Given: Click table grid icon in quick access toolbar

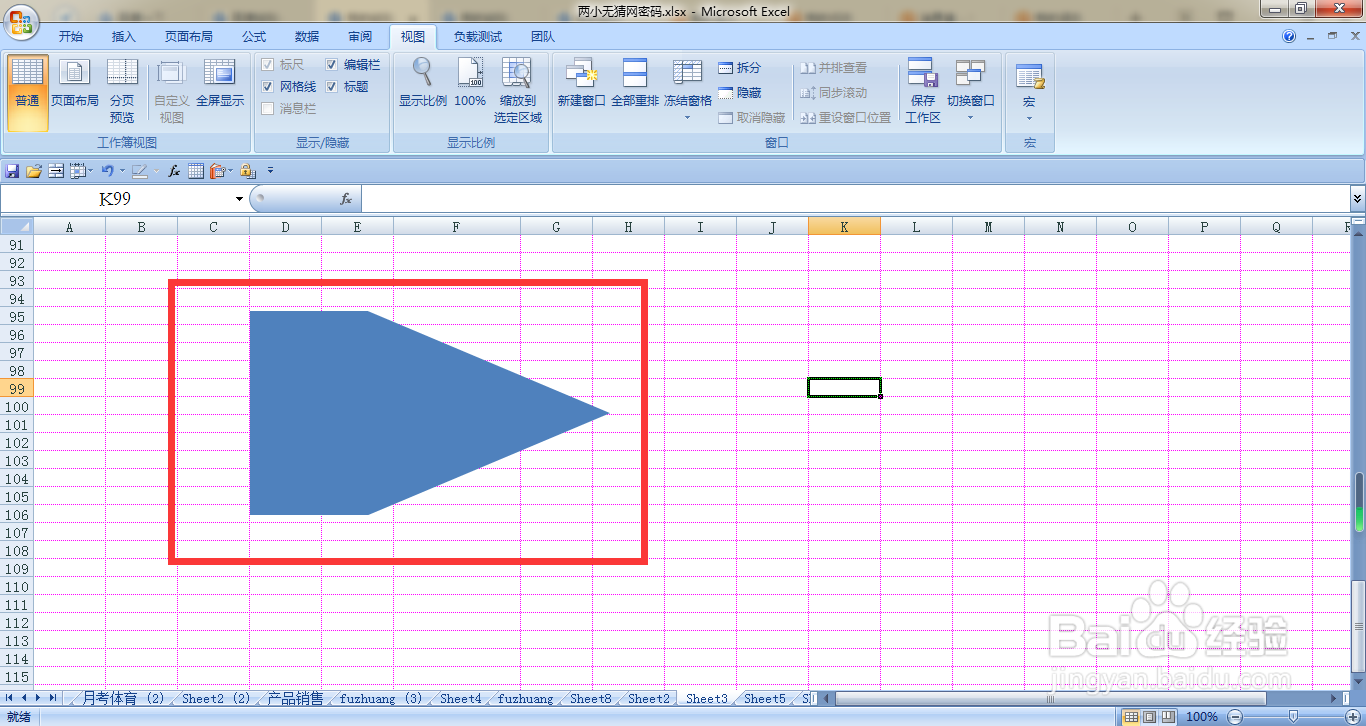Looking at the screenshot, I should pyautogui.click(x=196, y=171).
